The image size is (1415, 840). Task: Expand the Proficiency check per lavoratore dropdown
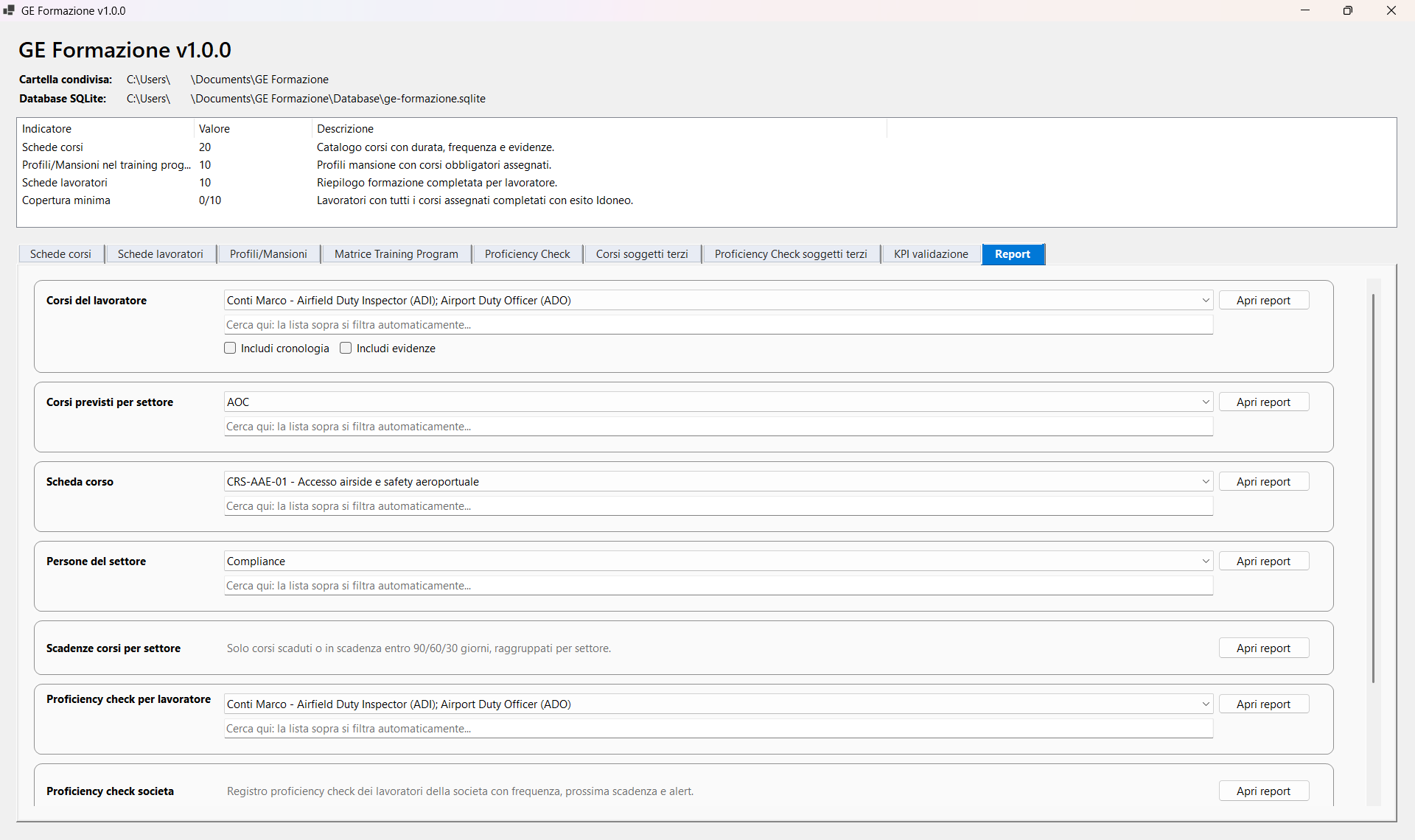[1206, 704]
